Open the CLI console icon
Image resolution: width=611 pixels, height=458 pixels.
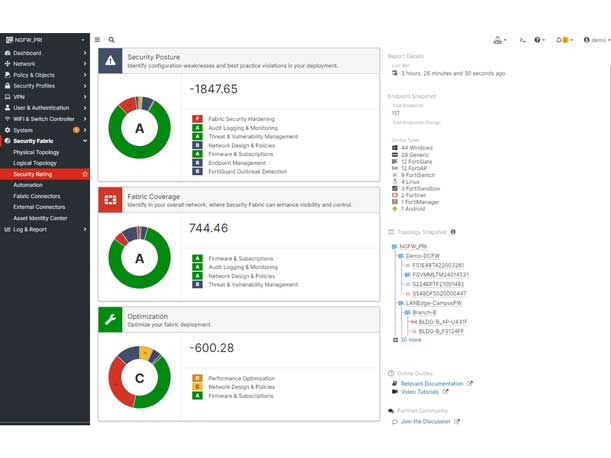pos(520,40)
